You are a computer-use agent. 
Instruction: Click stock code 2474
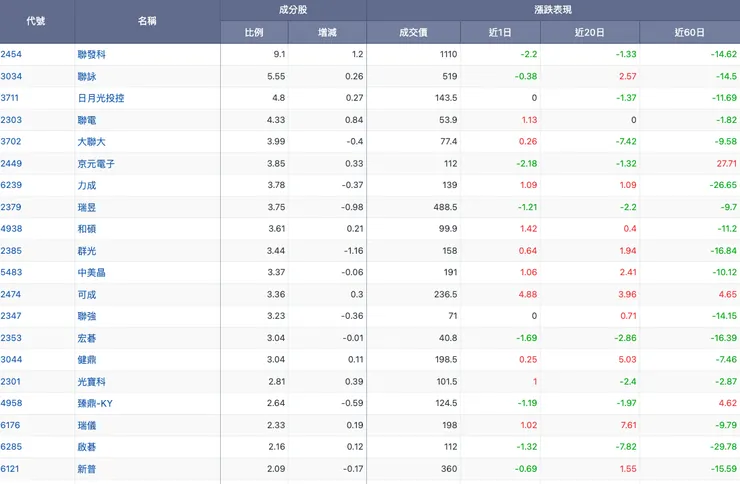[x=11, y=294]
